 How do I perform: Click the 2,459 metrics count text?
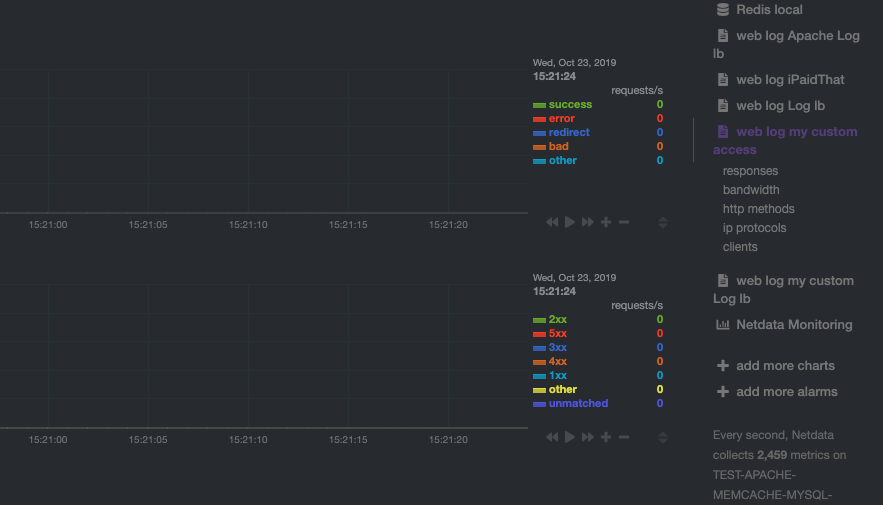click(x=771, y=455)
